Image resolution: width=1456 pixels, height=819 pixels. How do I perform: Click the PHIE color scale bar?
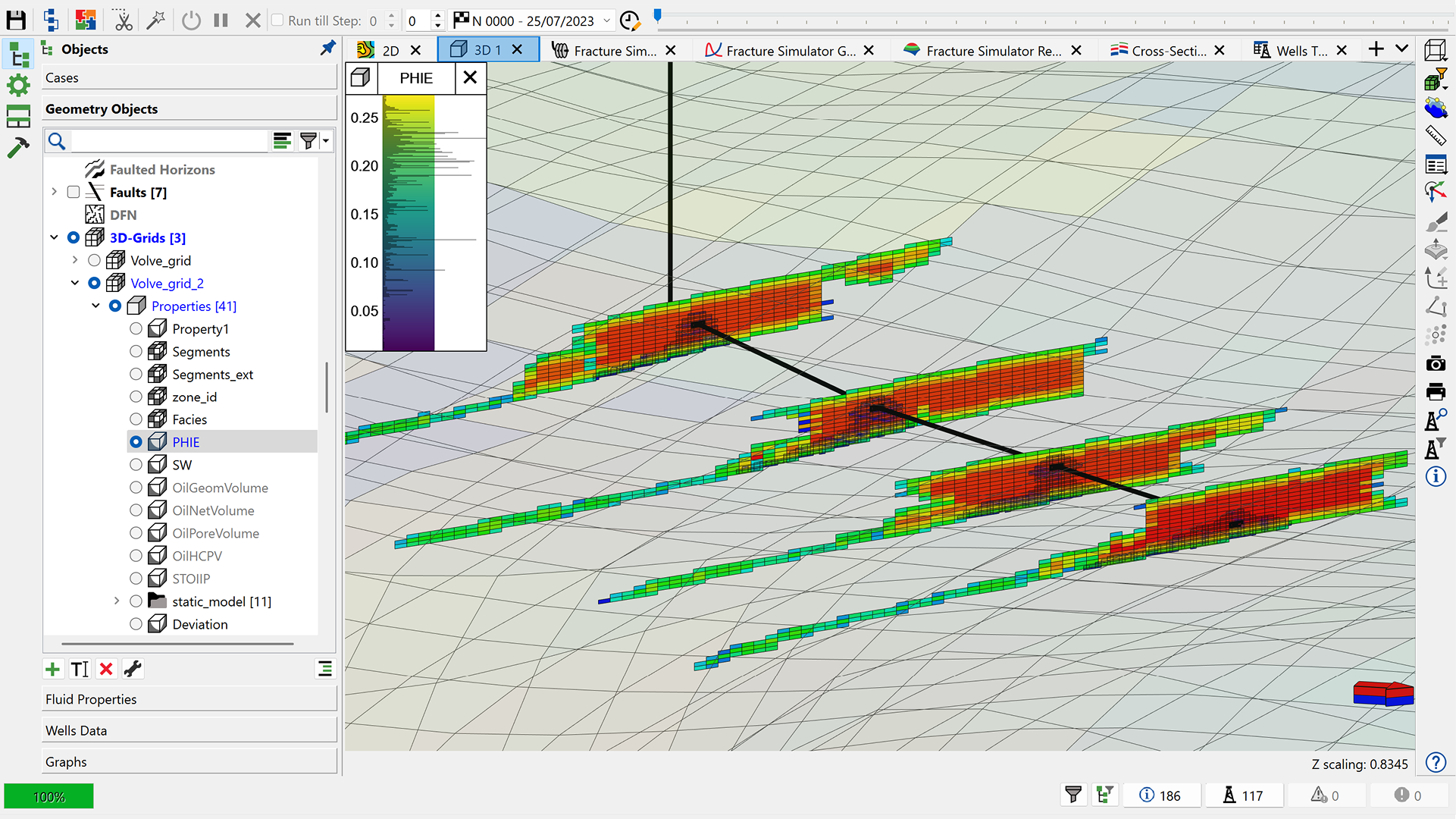coord(409,221)
